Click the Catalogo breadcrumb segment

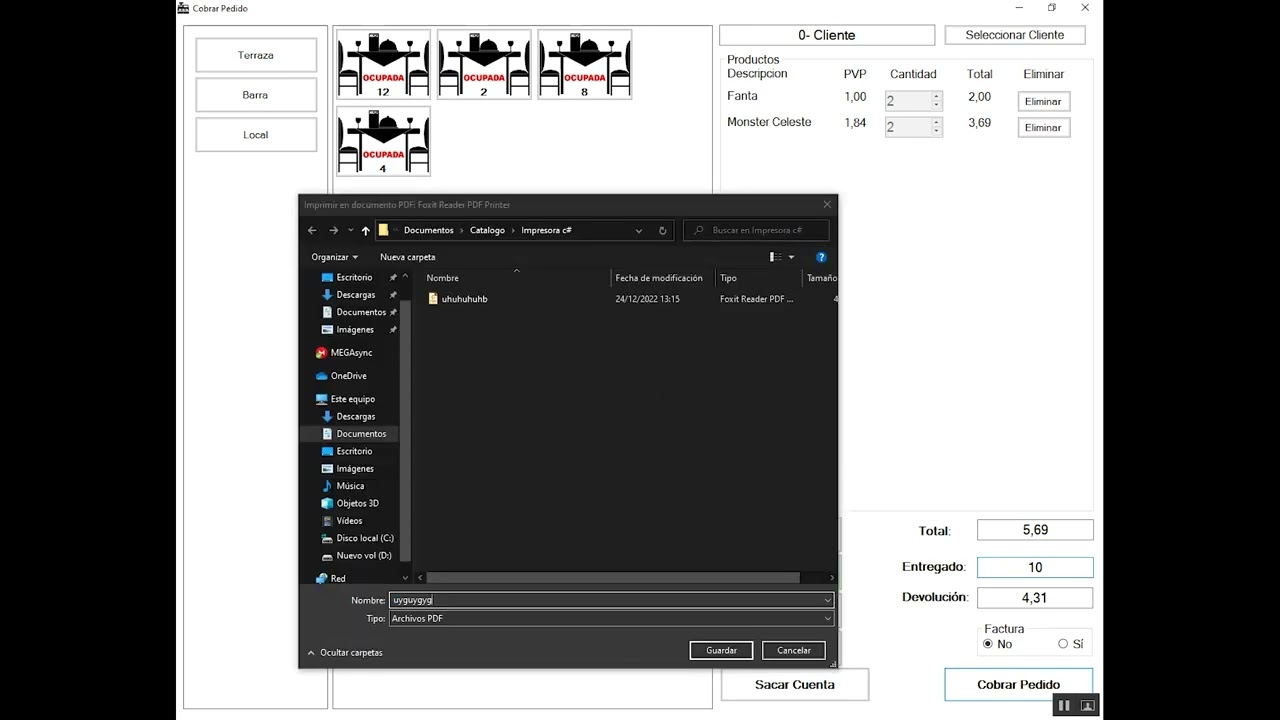[x=488, y=230]
